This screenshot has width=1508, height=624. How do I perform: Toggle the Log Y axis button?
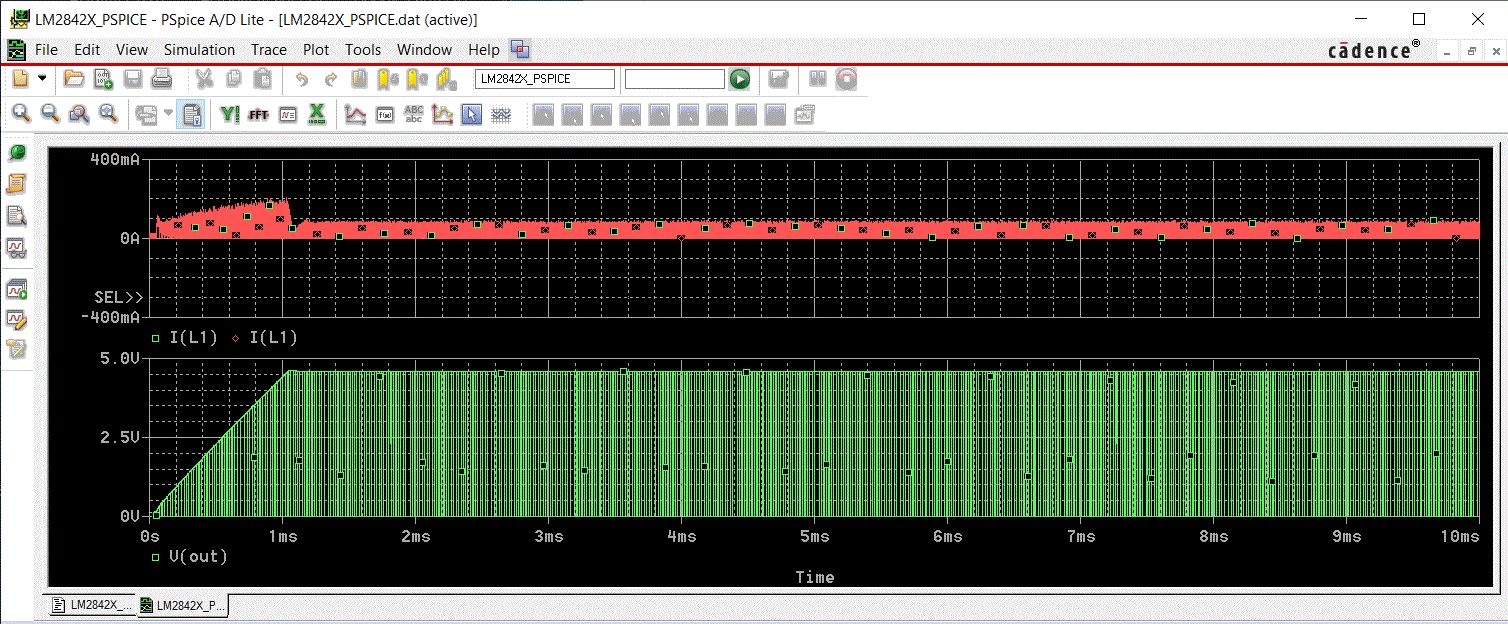coord(230,115)
